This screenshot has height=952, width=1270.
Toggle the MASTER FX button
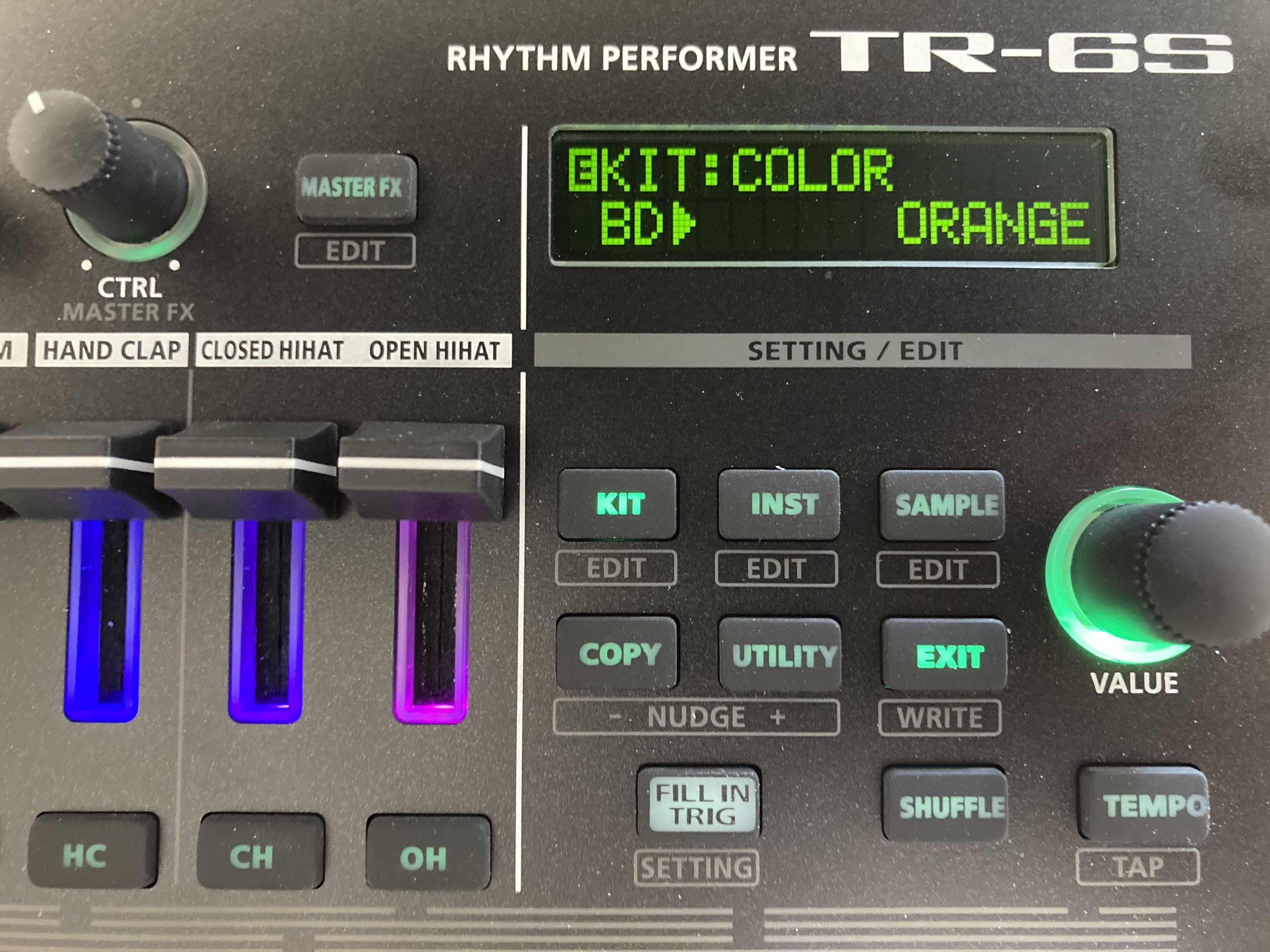coord(357,189)
